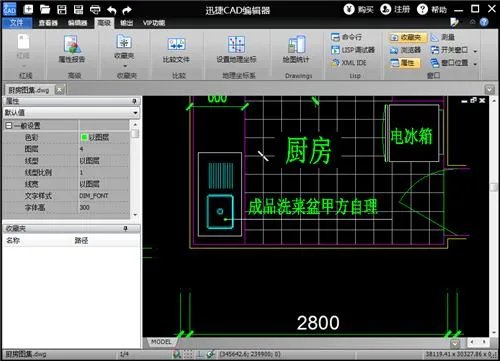500x361 pixels.
Task: Open the 帮助 help button
Action: (x=432, y=9)
